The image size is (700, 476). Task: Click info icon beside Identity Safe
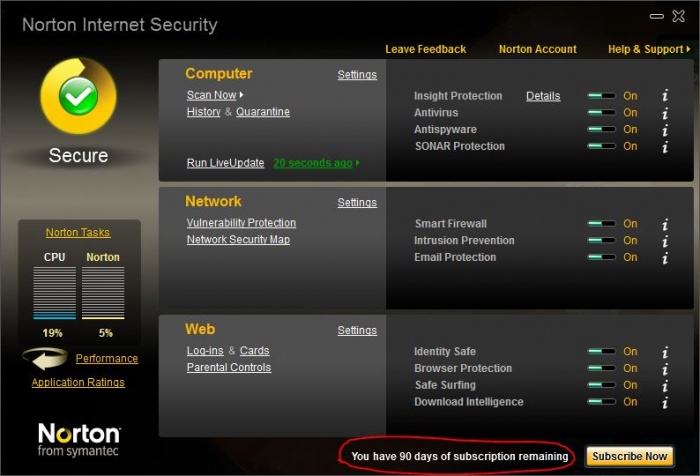[664, 352]
